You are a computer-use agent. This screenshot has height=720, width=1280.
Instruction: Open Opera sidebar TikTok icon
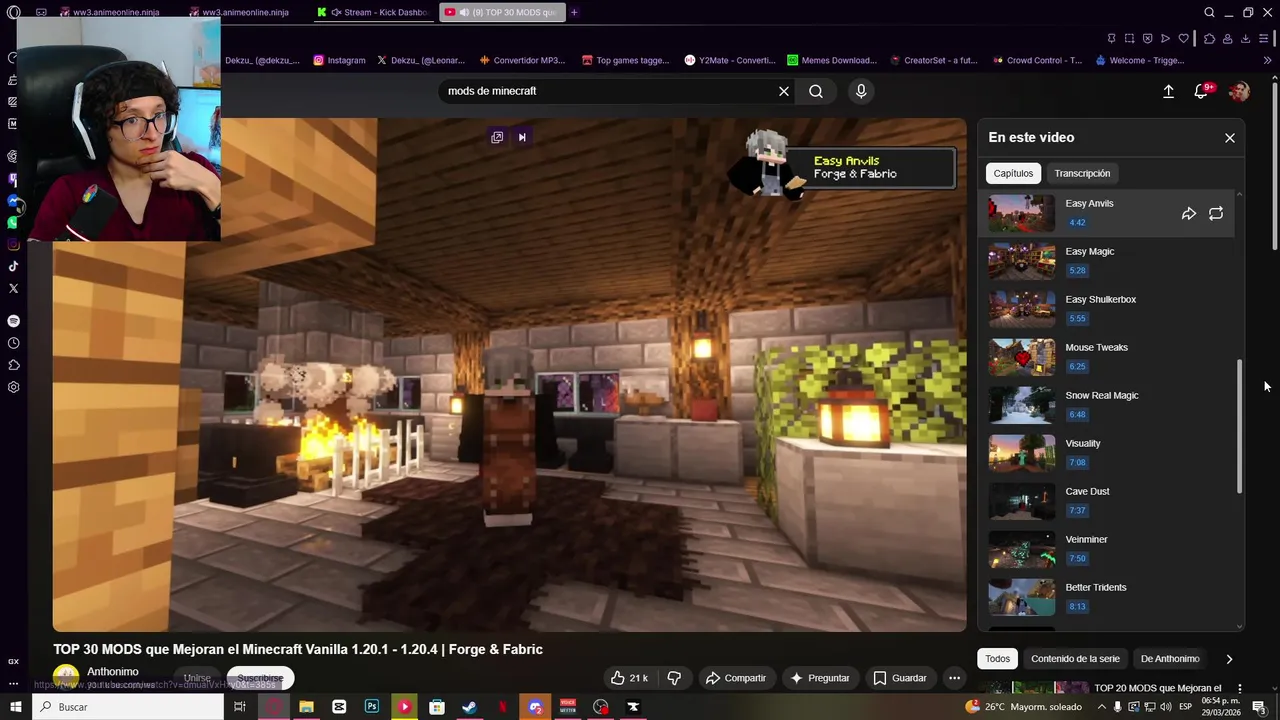point(13,266)
